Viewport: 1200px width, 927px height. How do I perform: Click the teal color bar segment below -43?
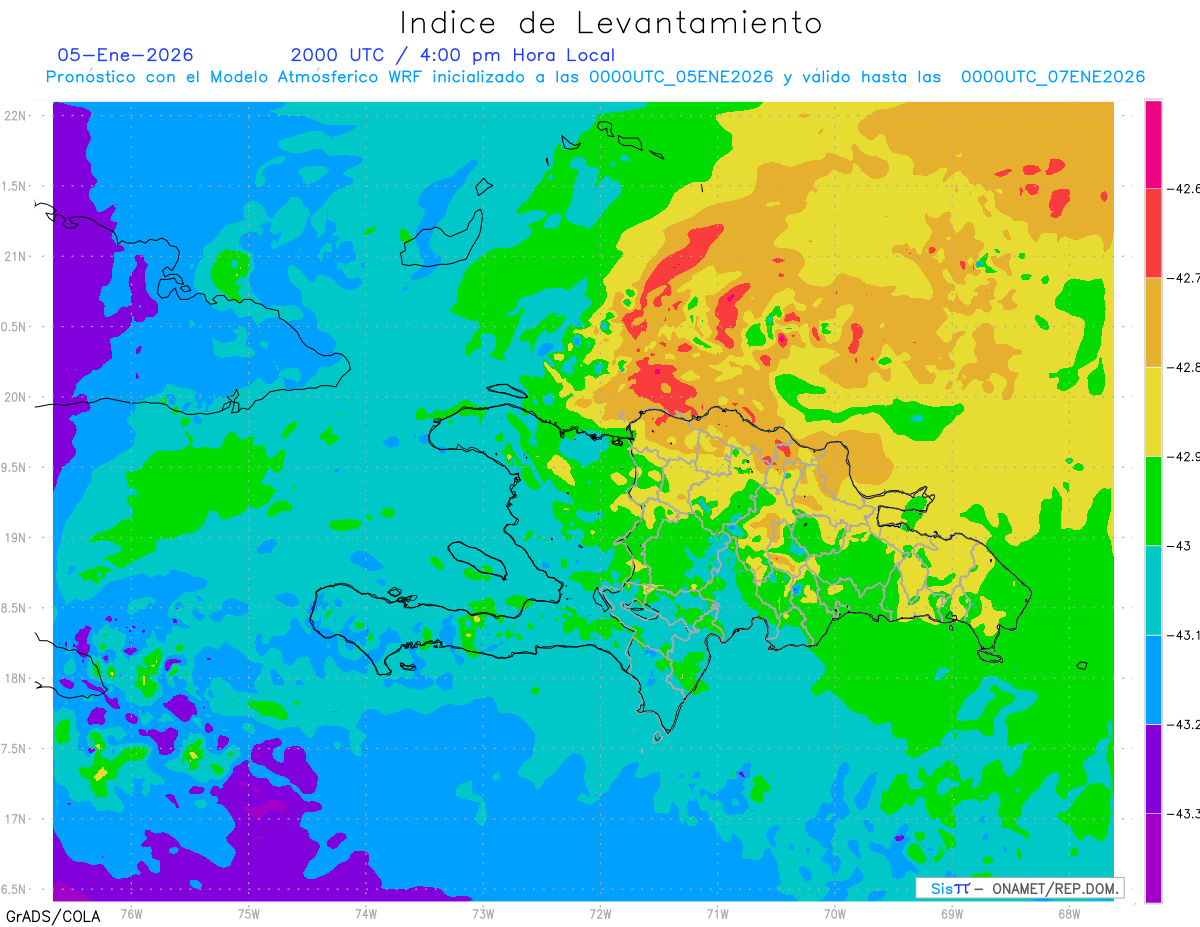(x=1153, y=589)
